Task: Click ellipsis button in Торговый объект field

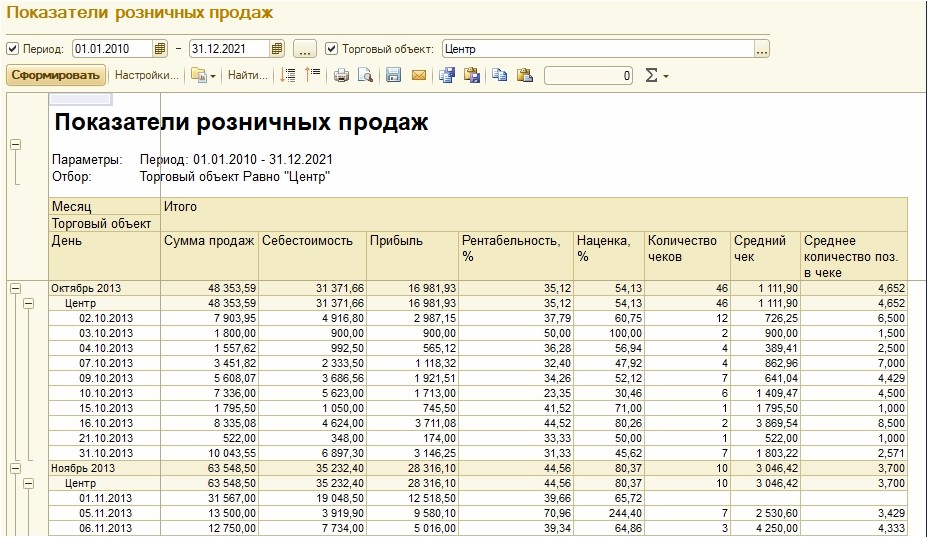Action: click(x=762, y=49)
